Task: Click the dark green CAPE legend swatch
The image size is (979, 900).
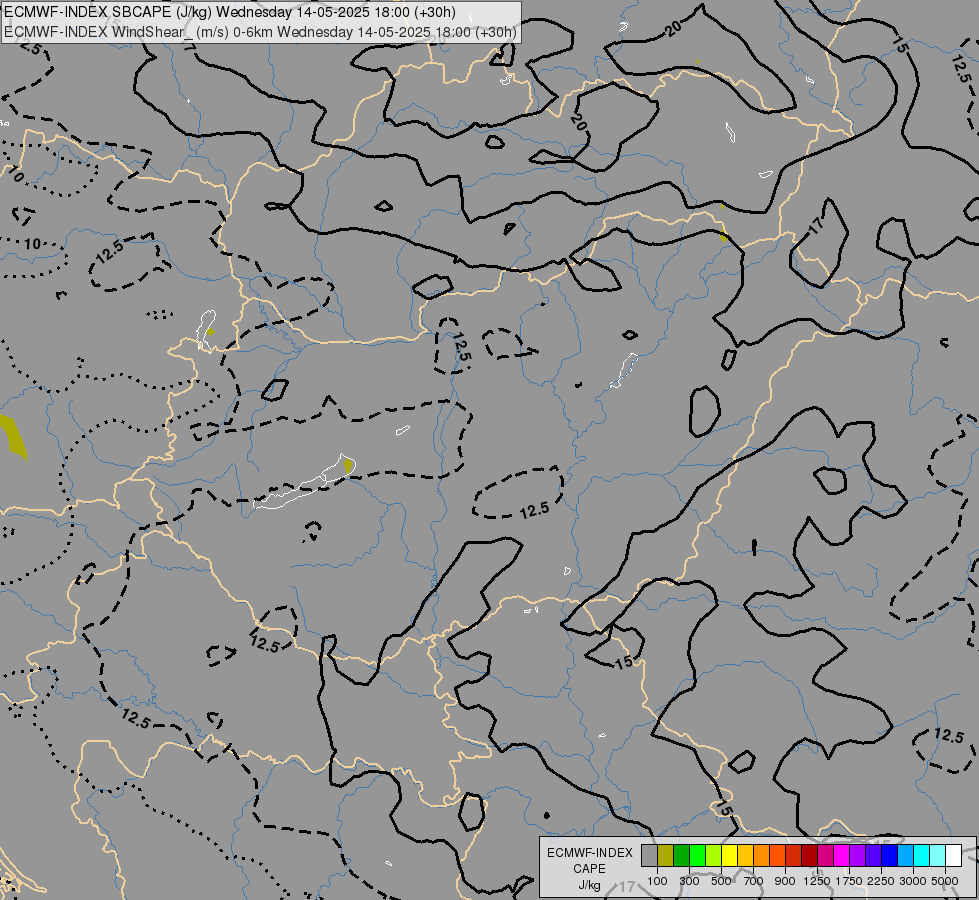Action: point(682,855)
